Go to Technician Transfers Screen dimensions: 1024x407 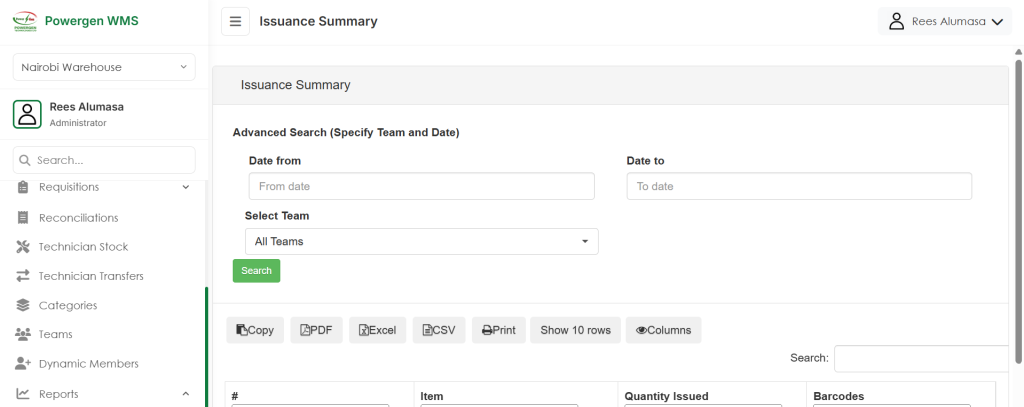[90, 276]
